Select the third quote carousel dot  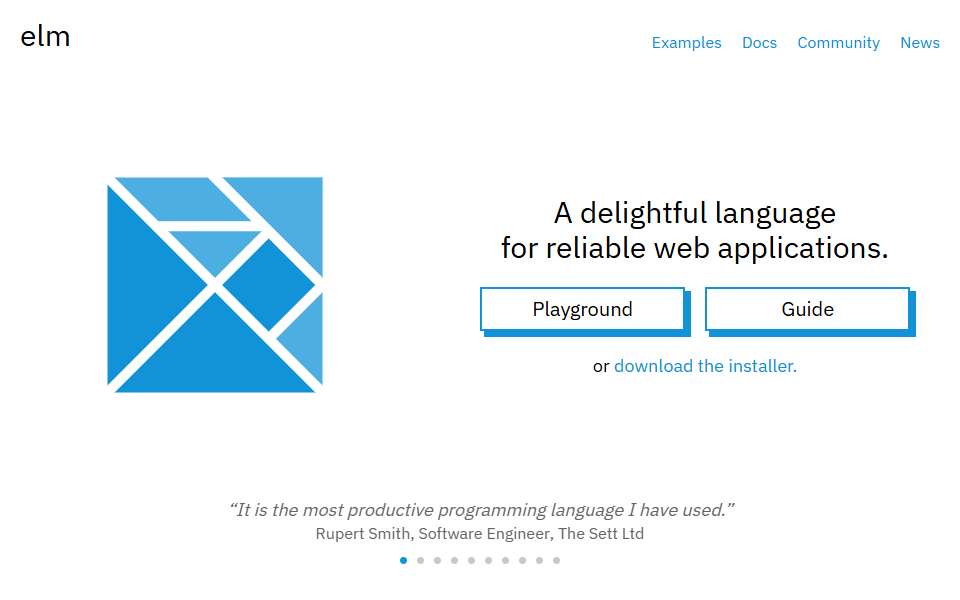[x=437, y=560]
